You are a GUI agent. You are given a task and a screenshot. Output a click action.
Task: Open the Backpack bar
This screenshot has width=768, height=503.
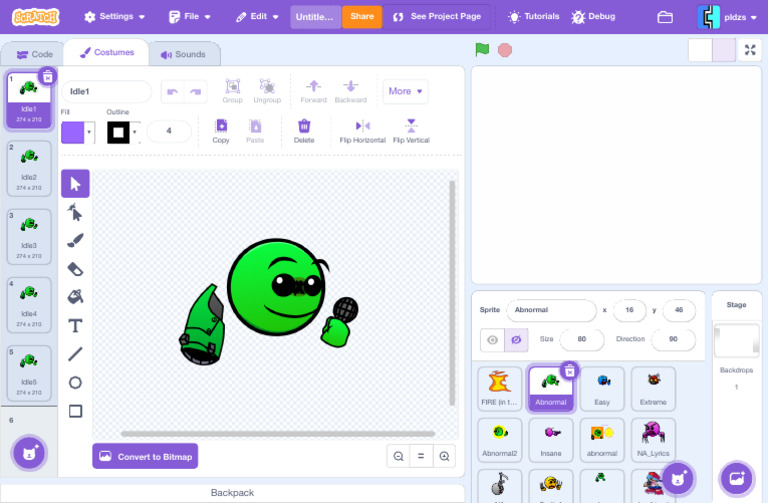click(x=232, y=493)
